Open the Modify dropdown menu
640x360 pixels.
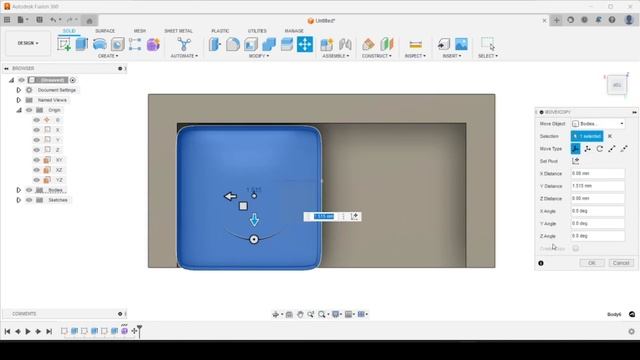(259, 56)
